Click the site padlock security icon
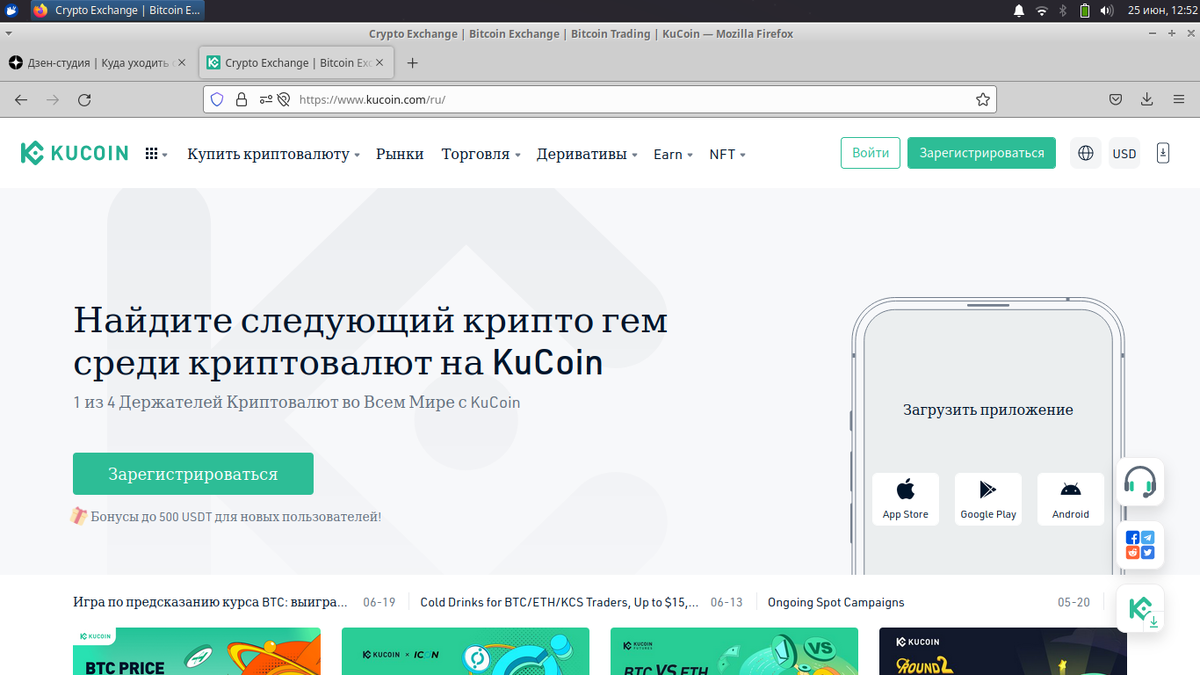The height and width of the screenshot is (675, 1200). tap(241, 100)
